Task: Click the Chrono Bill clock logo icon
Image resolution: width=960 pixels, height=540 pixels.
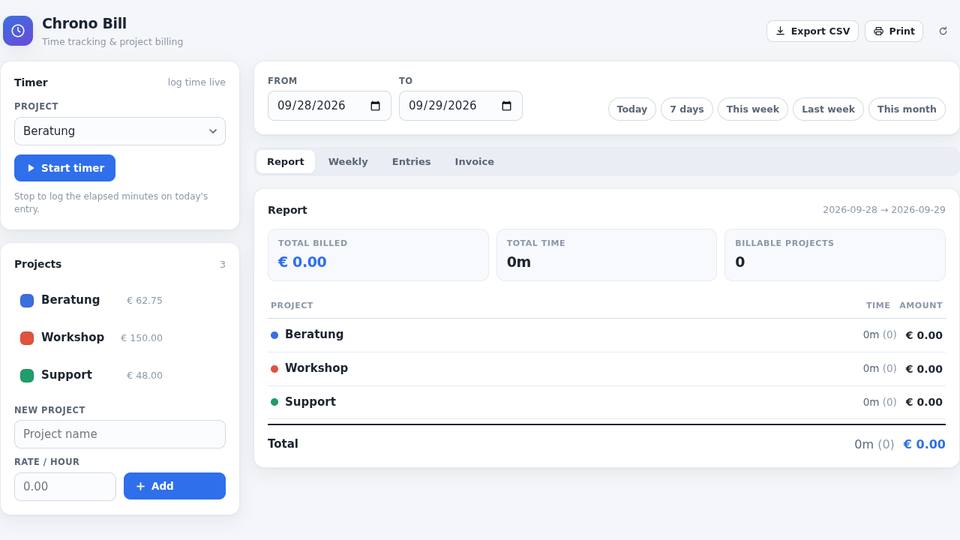Action: [x=18, y=31]
